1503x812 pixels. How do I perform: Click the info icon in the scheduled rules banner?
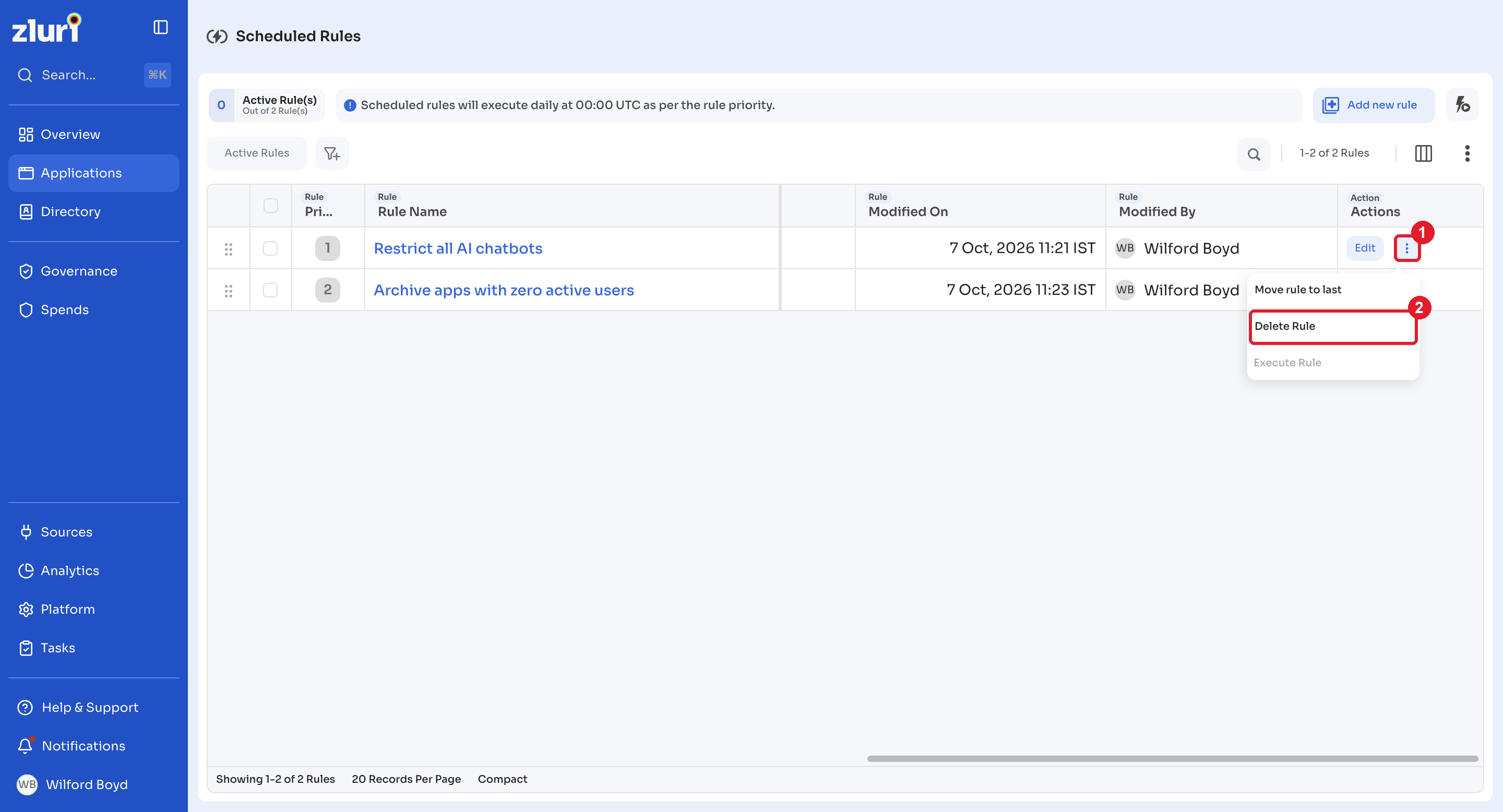coord(350,105)
